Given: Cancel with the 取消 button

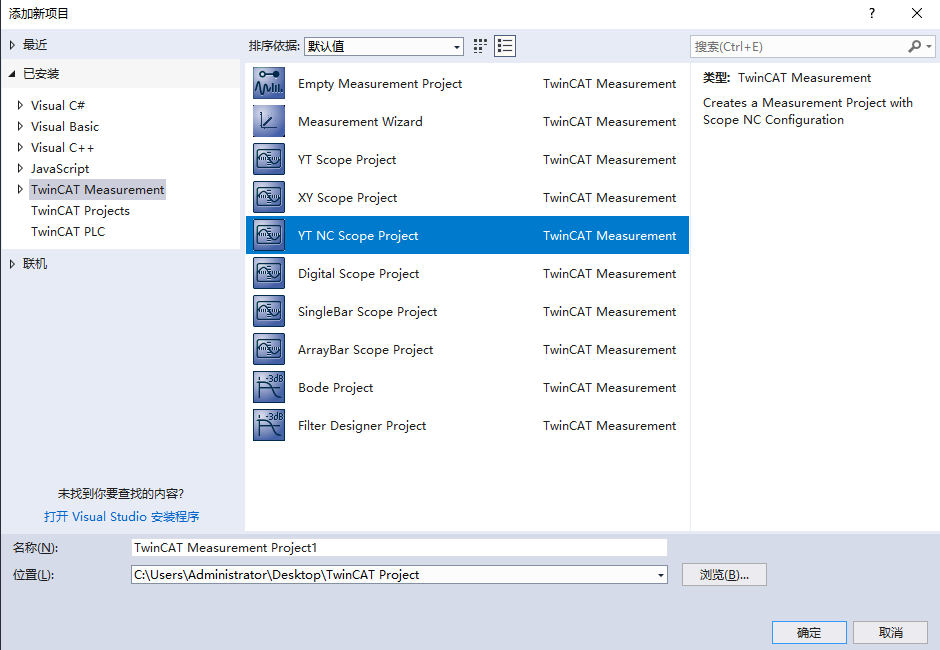Looking at the screenshot, I should pyautogui.click(x=890, y=633).
